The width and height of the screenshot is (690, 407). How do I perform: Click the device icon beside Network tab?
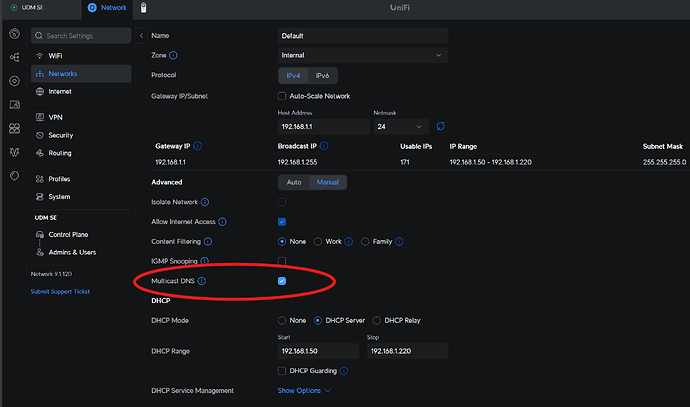pyautogui.click(x=143, y=7)
